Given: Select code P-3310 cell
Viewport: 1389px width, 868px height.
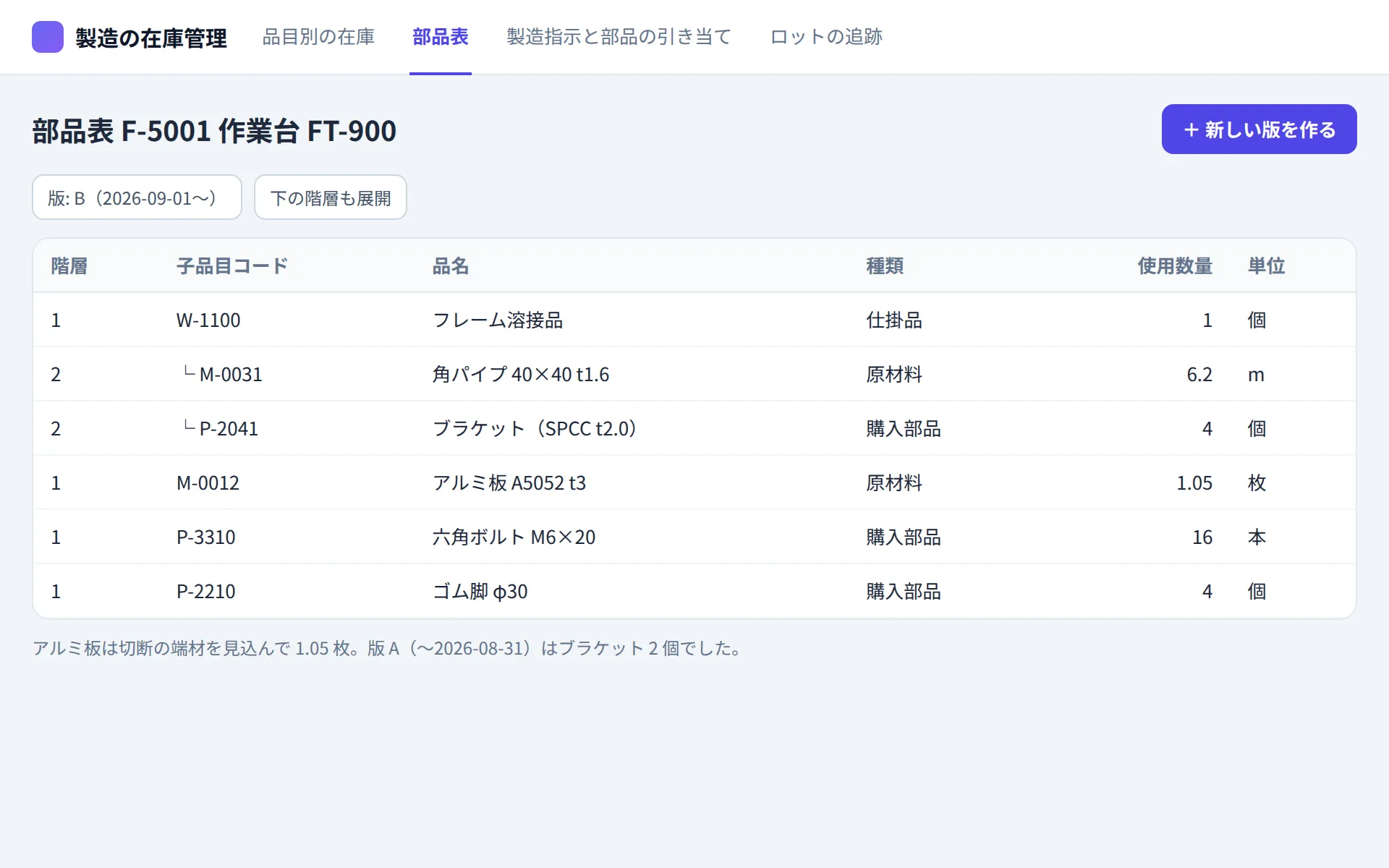Looking at the screenshot, I should 206,537.
